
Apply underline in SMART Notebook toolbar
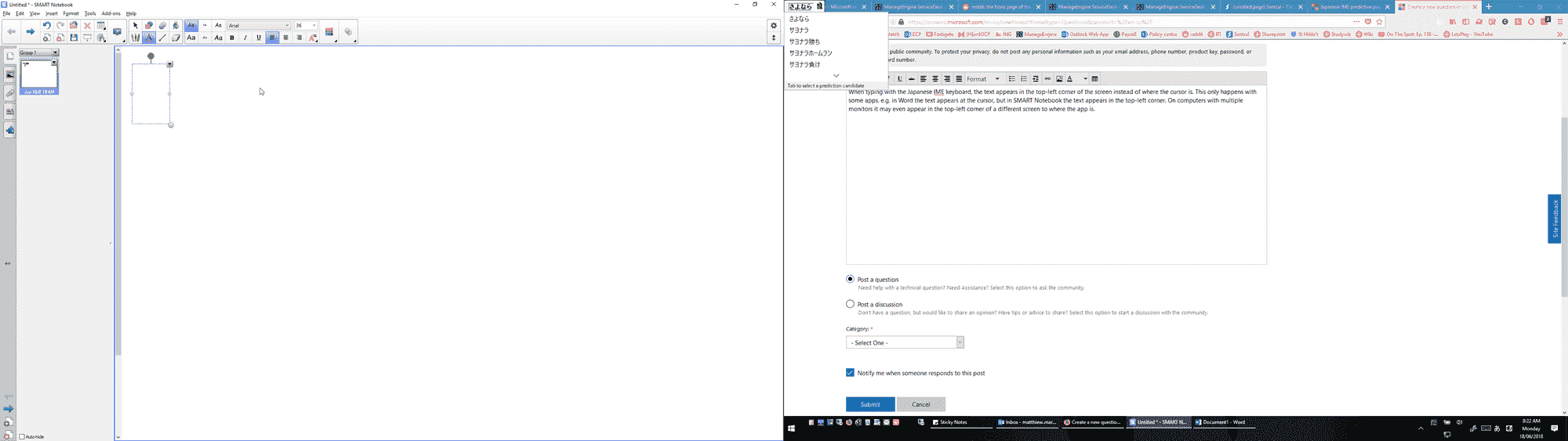(x=259, y=38)
